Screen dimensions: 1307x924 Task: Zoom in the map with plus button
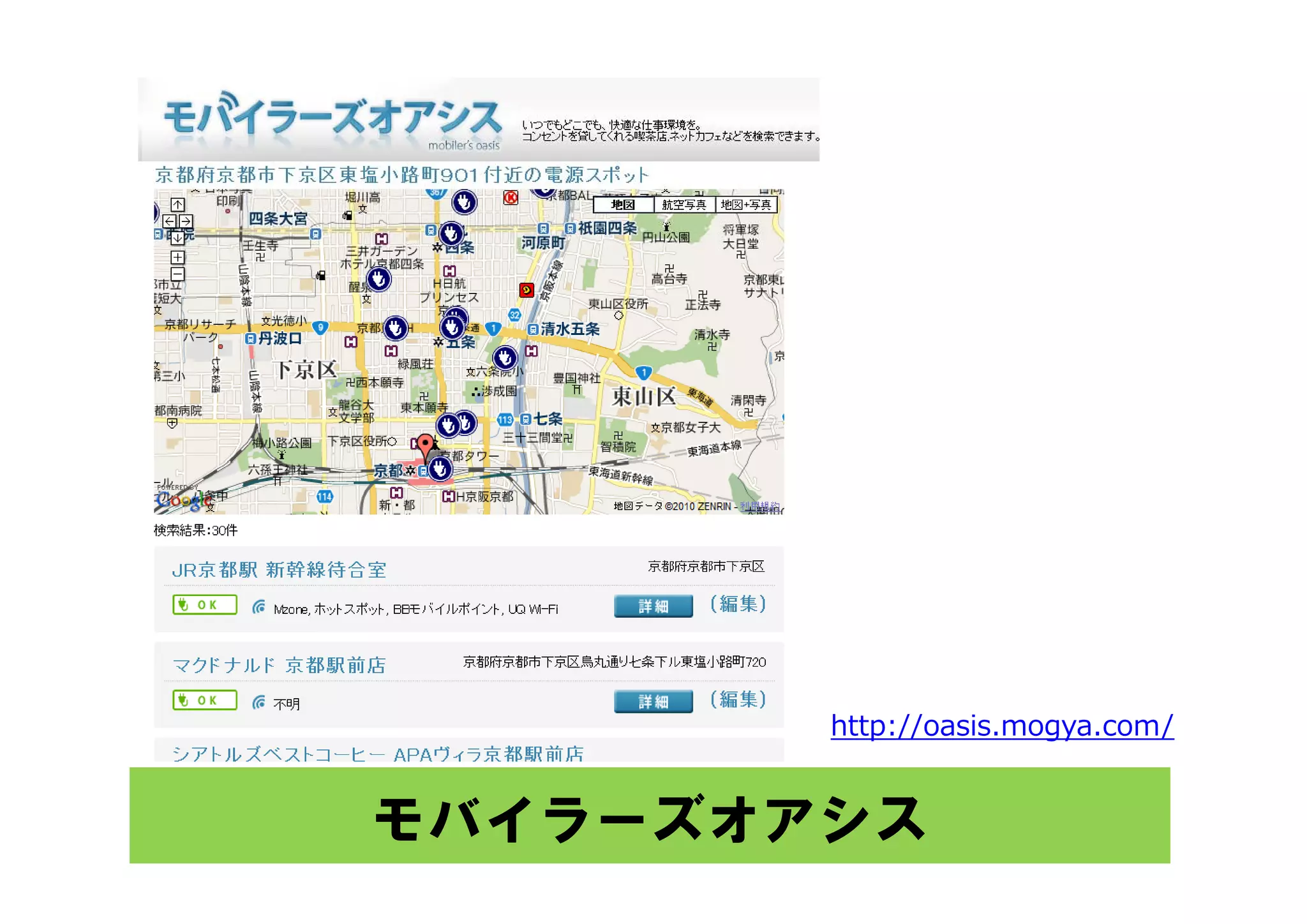pyautogui.click(x=177, y=257)
